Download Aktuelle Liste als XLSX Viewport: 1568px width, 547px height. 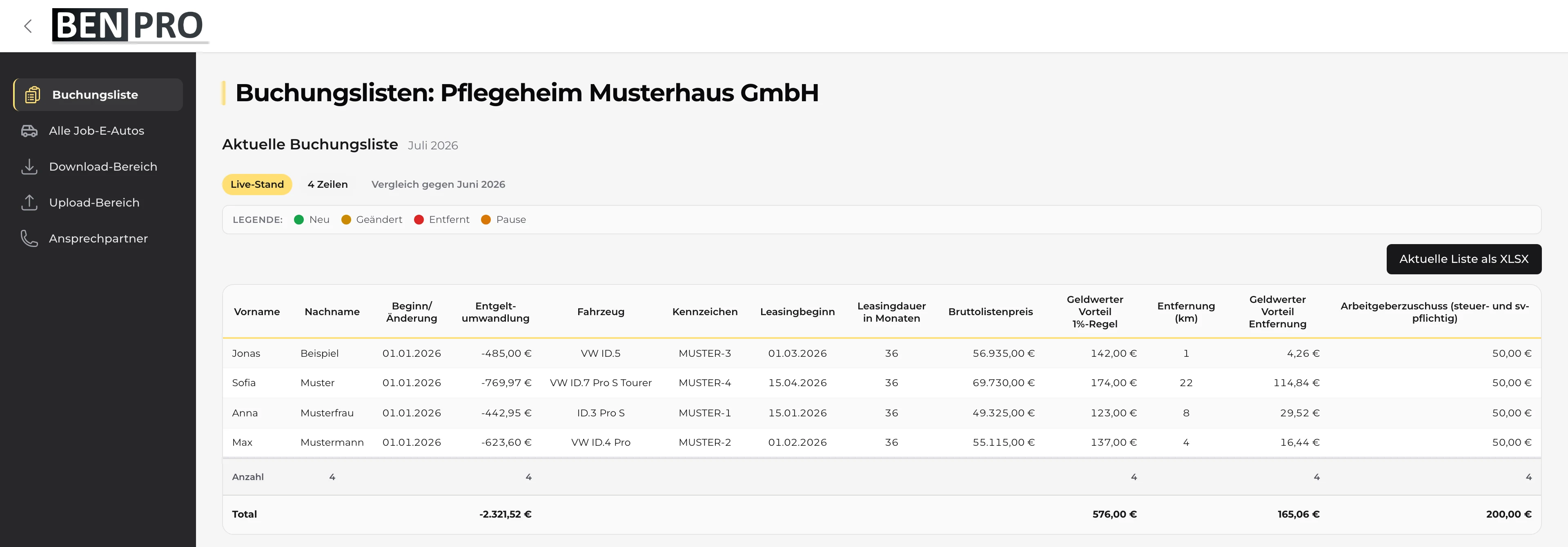coord(1463,259)
